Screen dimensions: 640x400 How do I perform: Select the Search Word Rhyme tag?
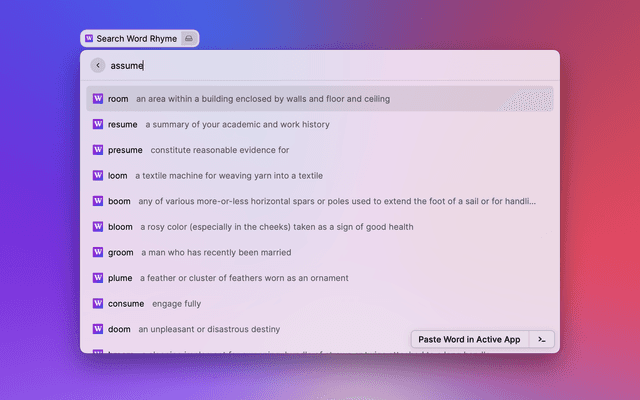(x=131, y=39)
